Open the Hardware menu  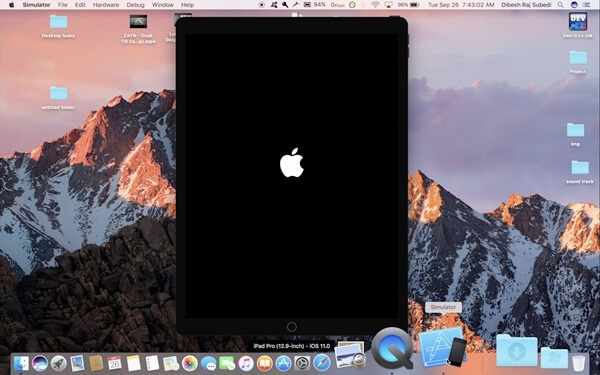tap(106, 5)
